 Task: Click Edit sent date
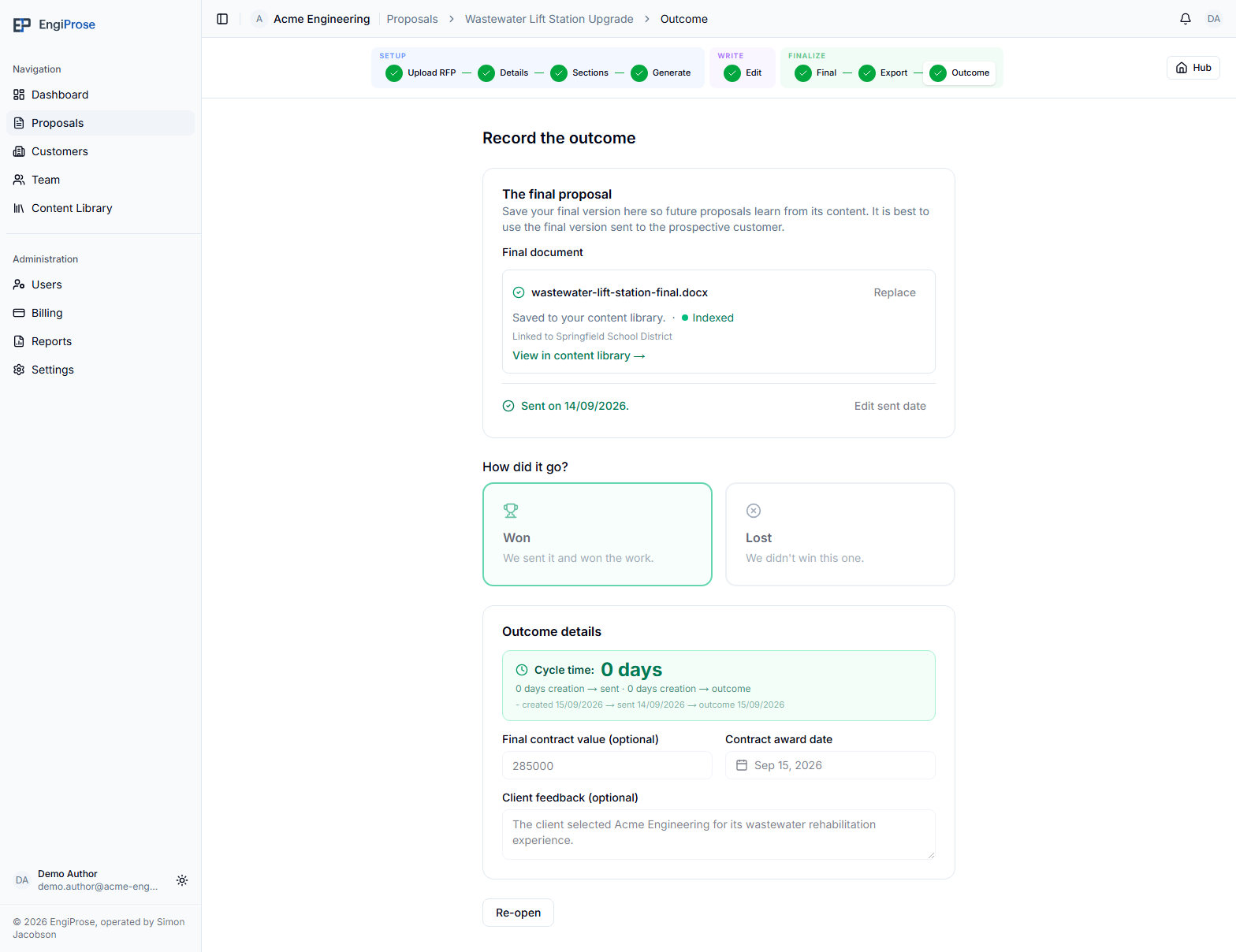pos(890,406)
